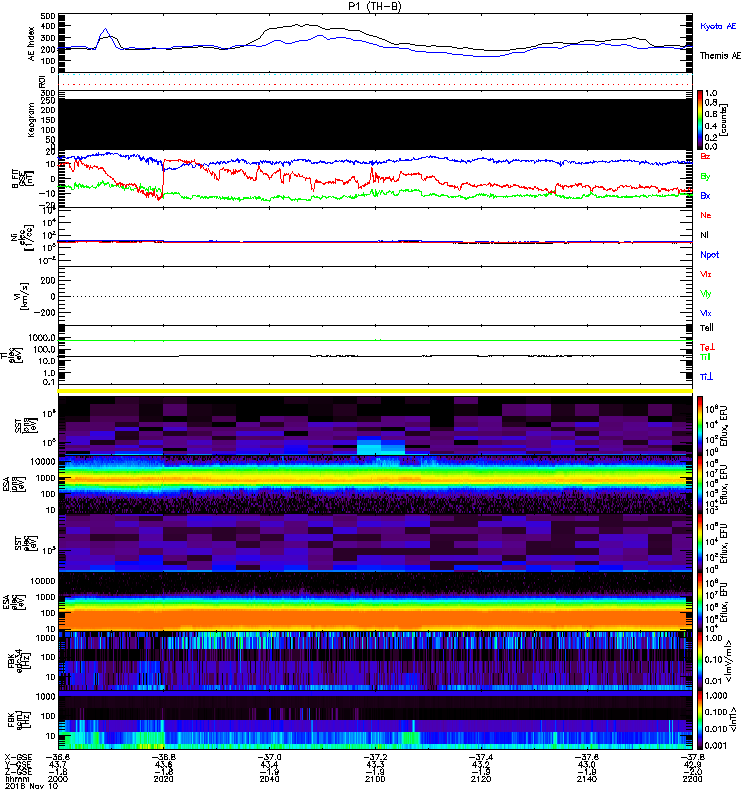Click the "2140" time tick label
Screen dimensions: 750x800
587,779
